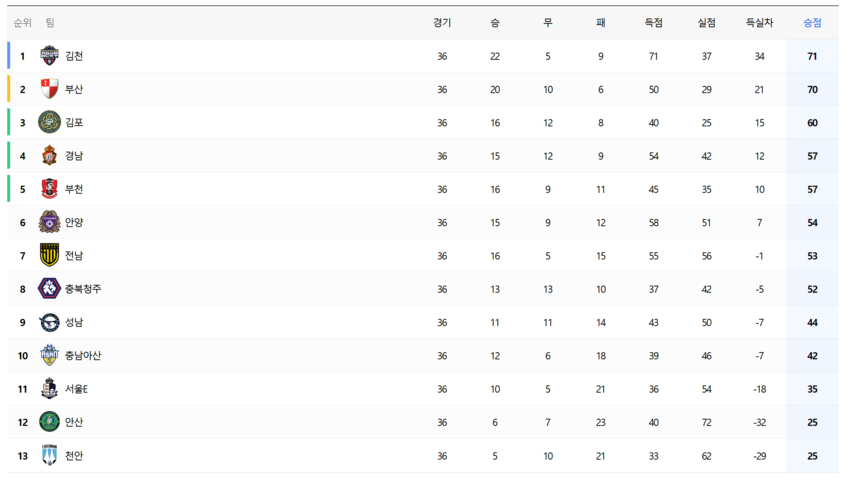Select the 충북청주 hexagon logo
850x480 pixels.
click(49, 289)
